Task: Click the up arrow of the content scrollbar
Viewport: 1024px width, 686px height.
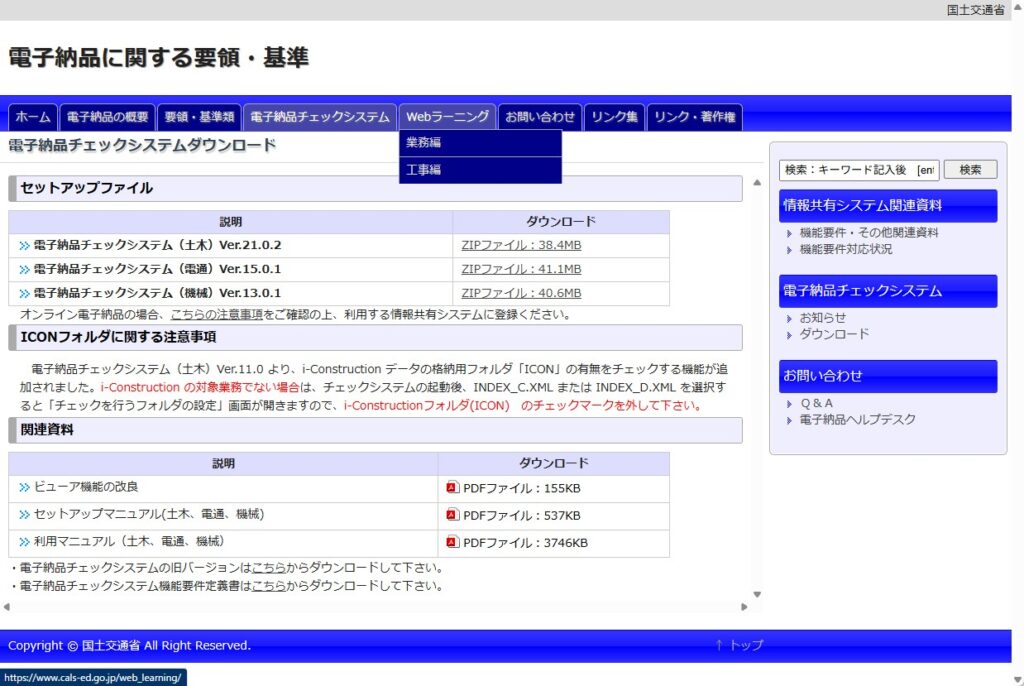Action: point(757,183)
